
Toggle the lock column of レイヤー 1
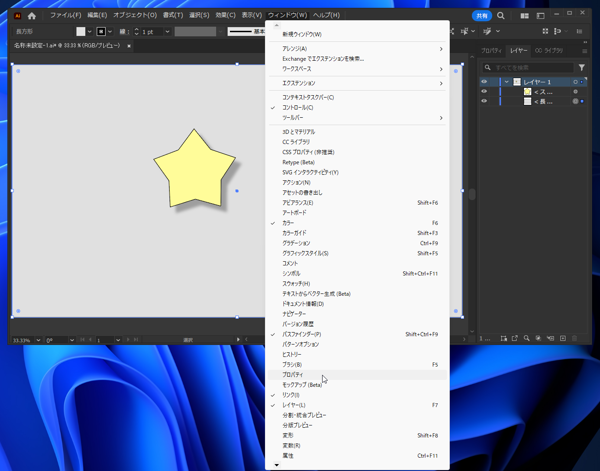[494, 82]
